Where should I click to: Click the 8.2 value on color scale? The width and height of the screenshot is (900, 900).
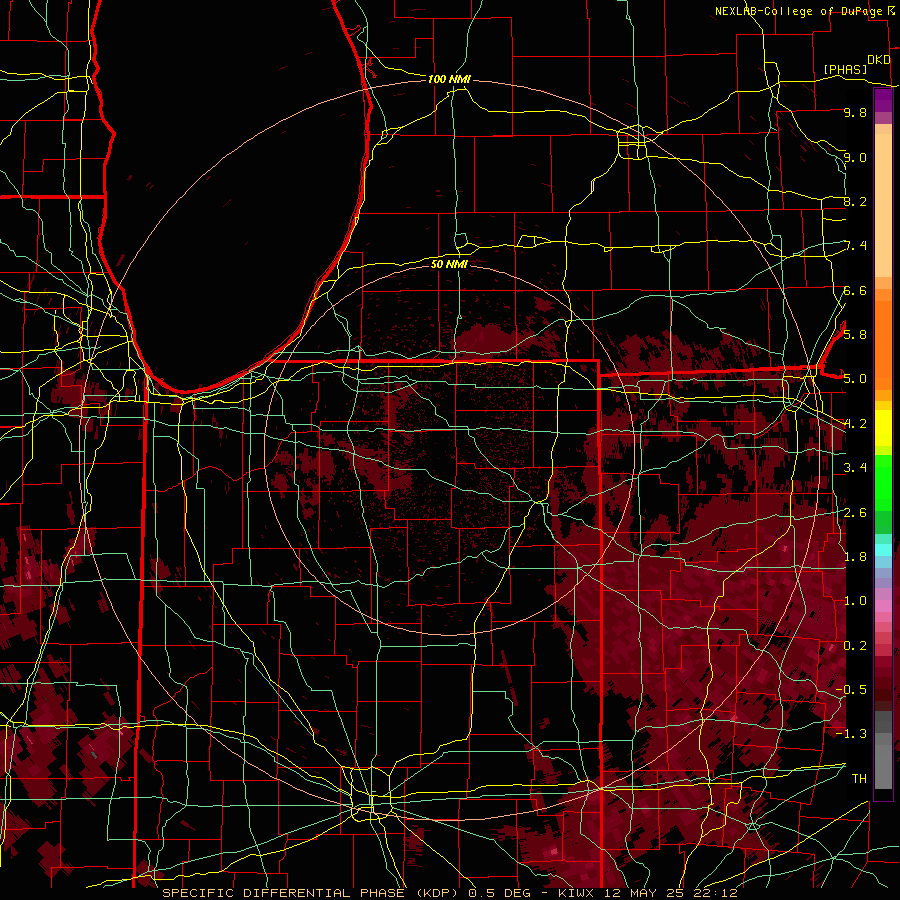pyautogui.click(x=855, y=201)
